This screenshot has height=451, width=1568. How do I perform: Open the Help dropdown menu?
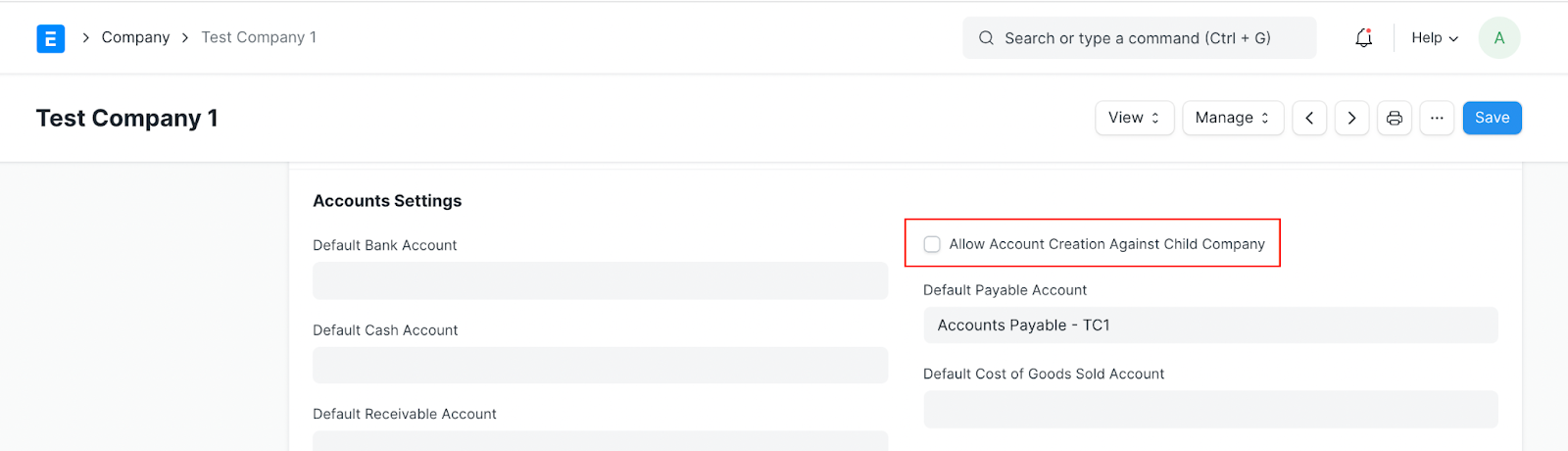[1435, 38]
